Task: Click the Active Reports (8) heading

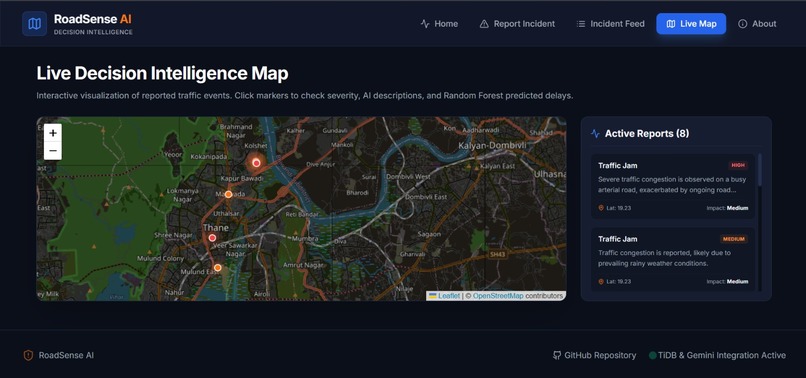Action: [x=647, y=134]
